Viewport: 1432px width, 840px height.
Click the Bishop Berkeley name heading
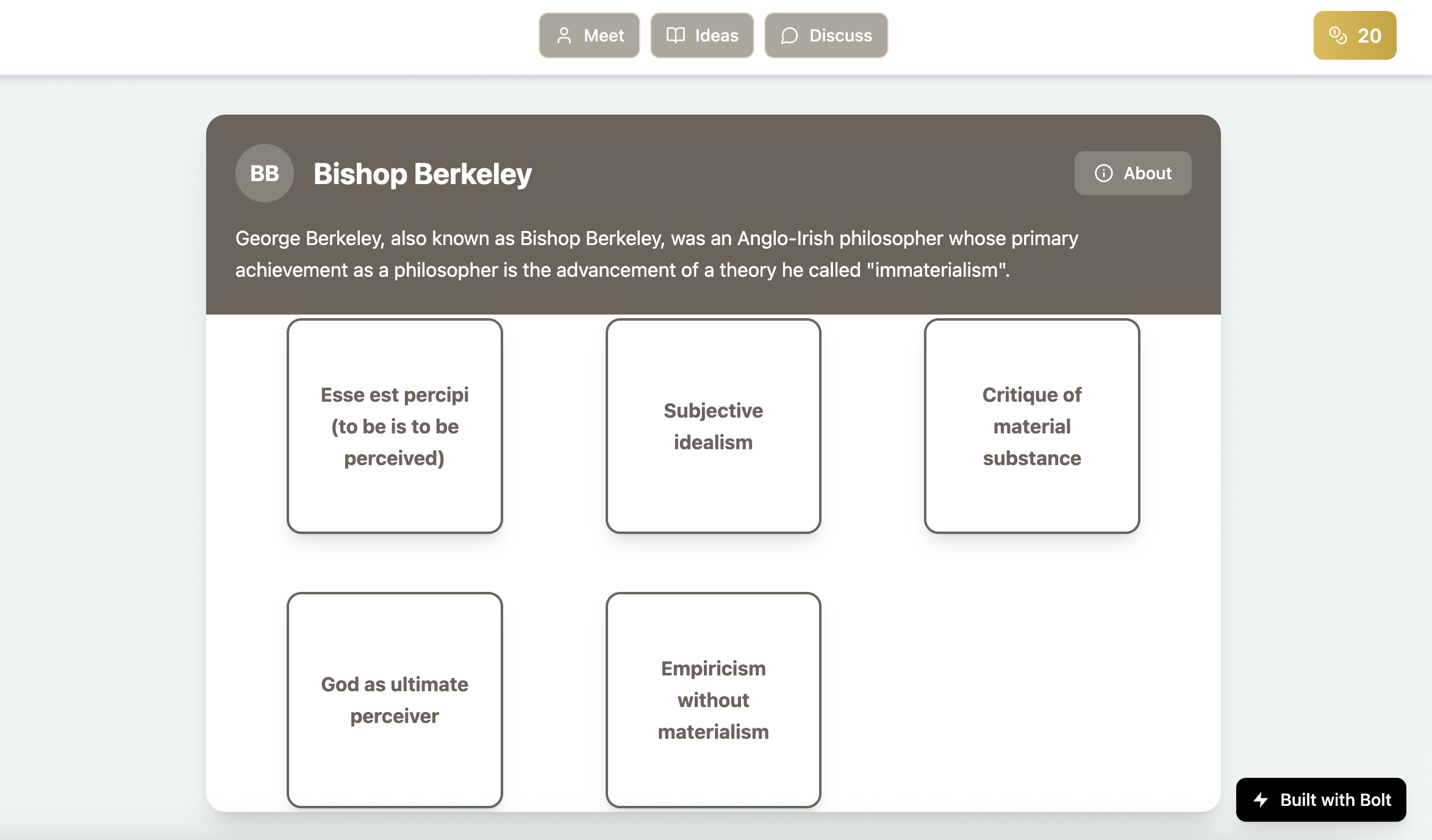coord(423,174)
